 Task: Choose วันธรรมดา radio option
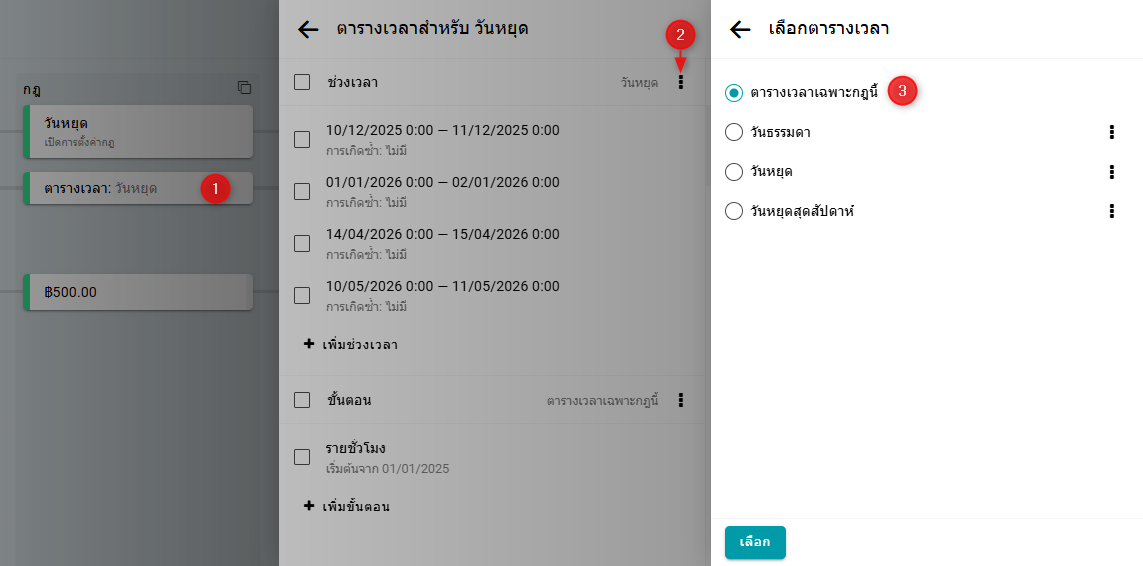[x=734, y=132]
